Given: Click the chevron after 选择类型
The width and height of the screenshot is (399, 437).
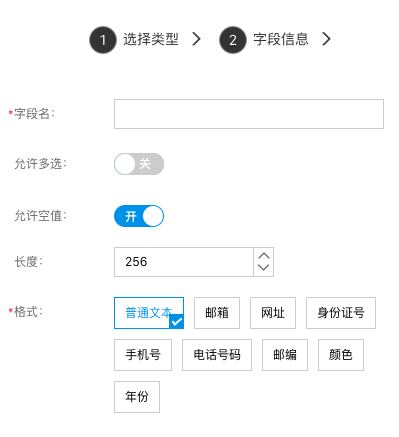Looking at the screenshot, I should 197,39.
